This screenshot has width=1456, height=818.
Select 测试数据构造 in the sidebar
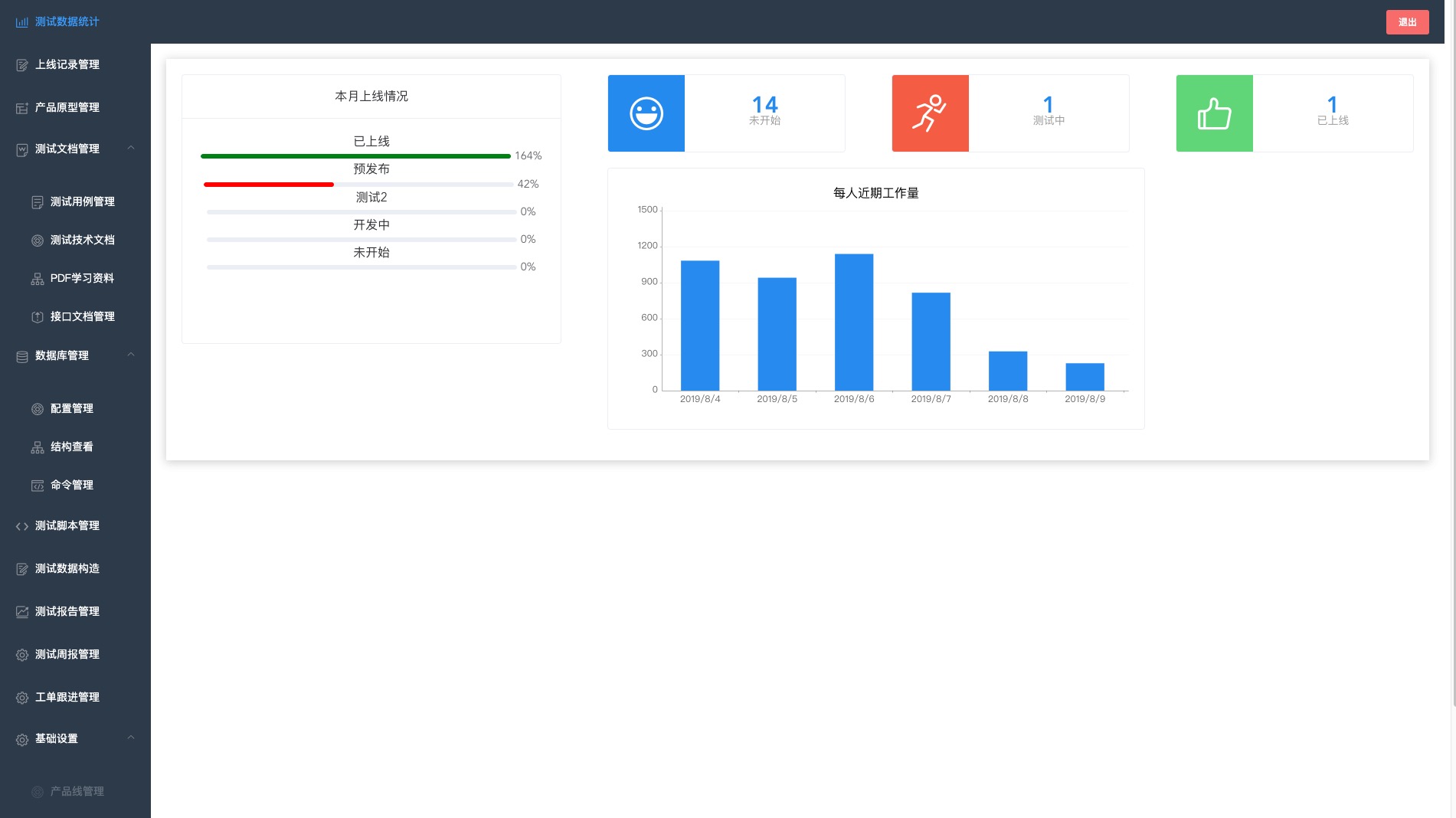pos(75,568)
